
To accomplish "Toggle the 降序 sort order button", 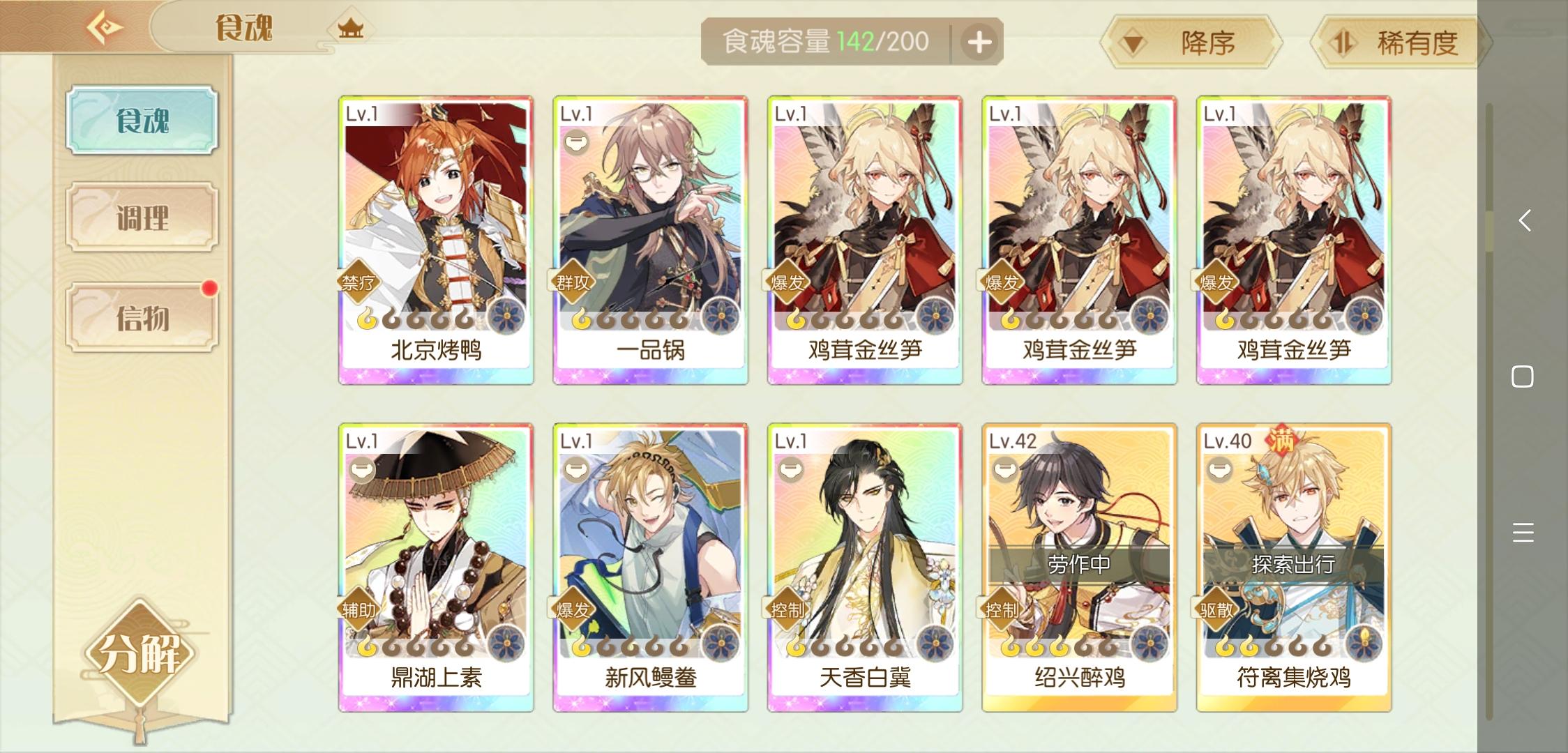I will [x=1191, y=43].
